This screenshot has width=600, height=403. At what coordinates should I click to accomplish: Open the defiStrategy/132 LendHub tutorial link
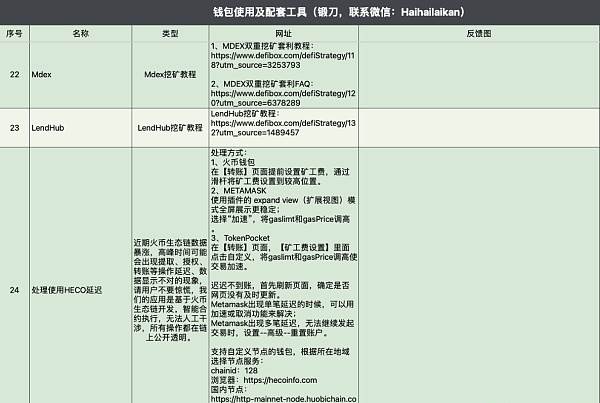tap(283, 128)
